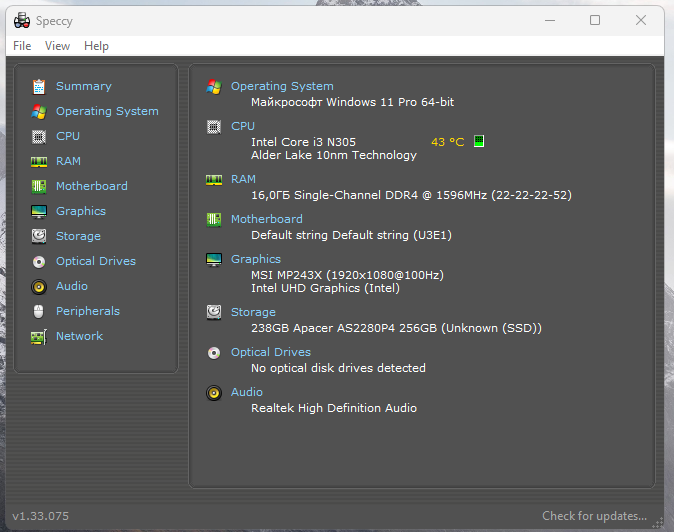Click the Audio speaker icon in summary panel
674x532 pixels.
click(214, 393)
